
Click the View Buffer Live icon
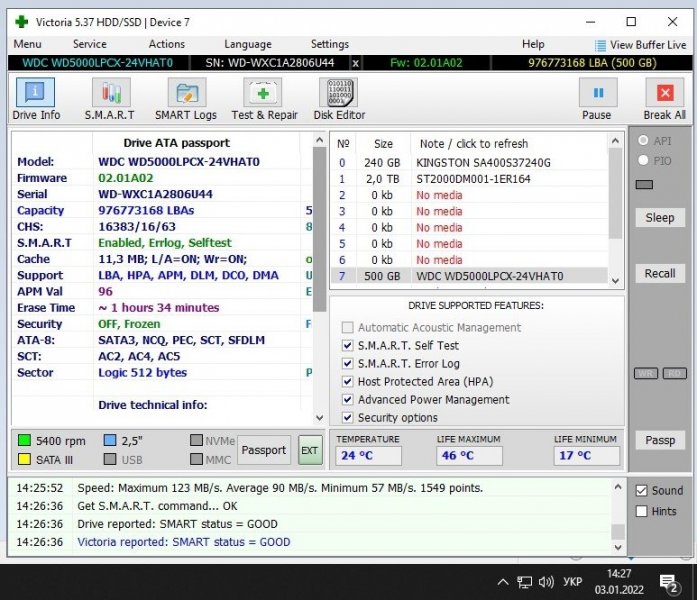tap(600, 45)
